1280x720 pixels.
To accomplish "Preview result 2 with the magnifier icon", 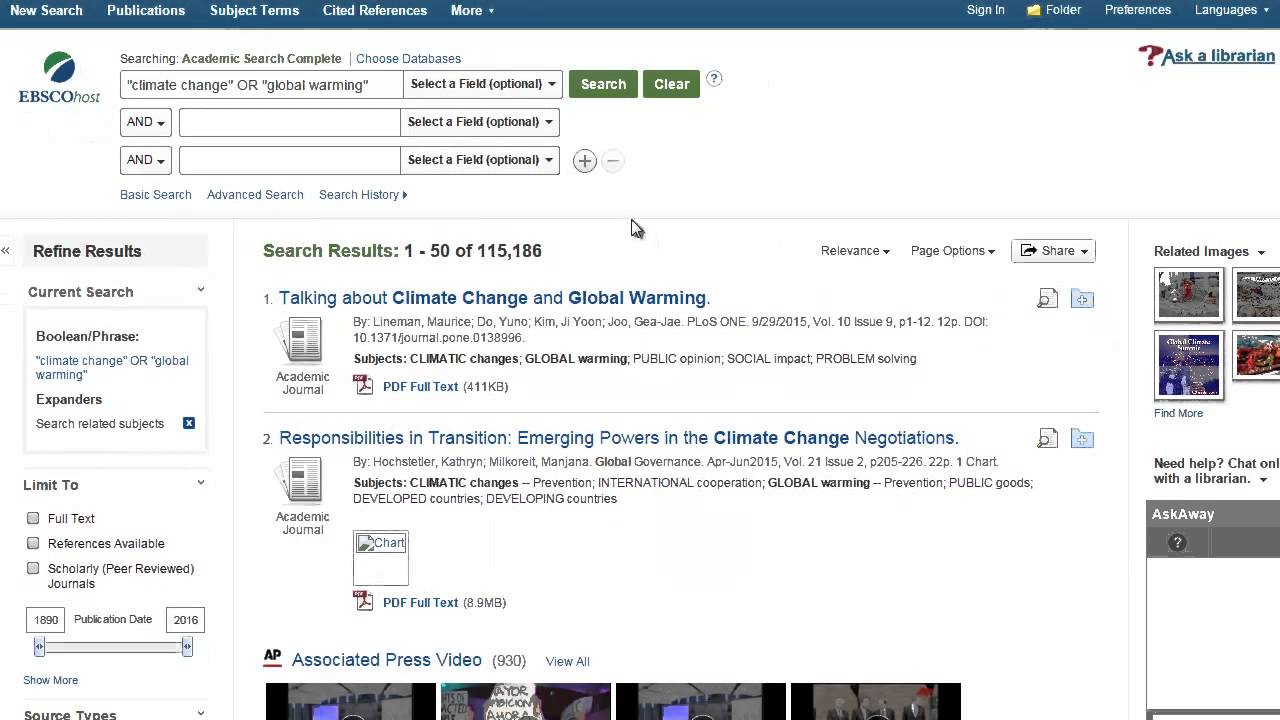I will point(1047,439).
